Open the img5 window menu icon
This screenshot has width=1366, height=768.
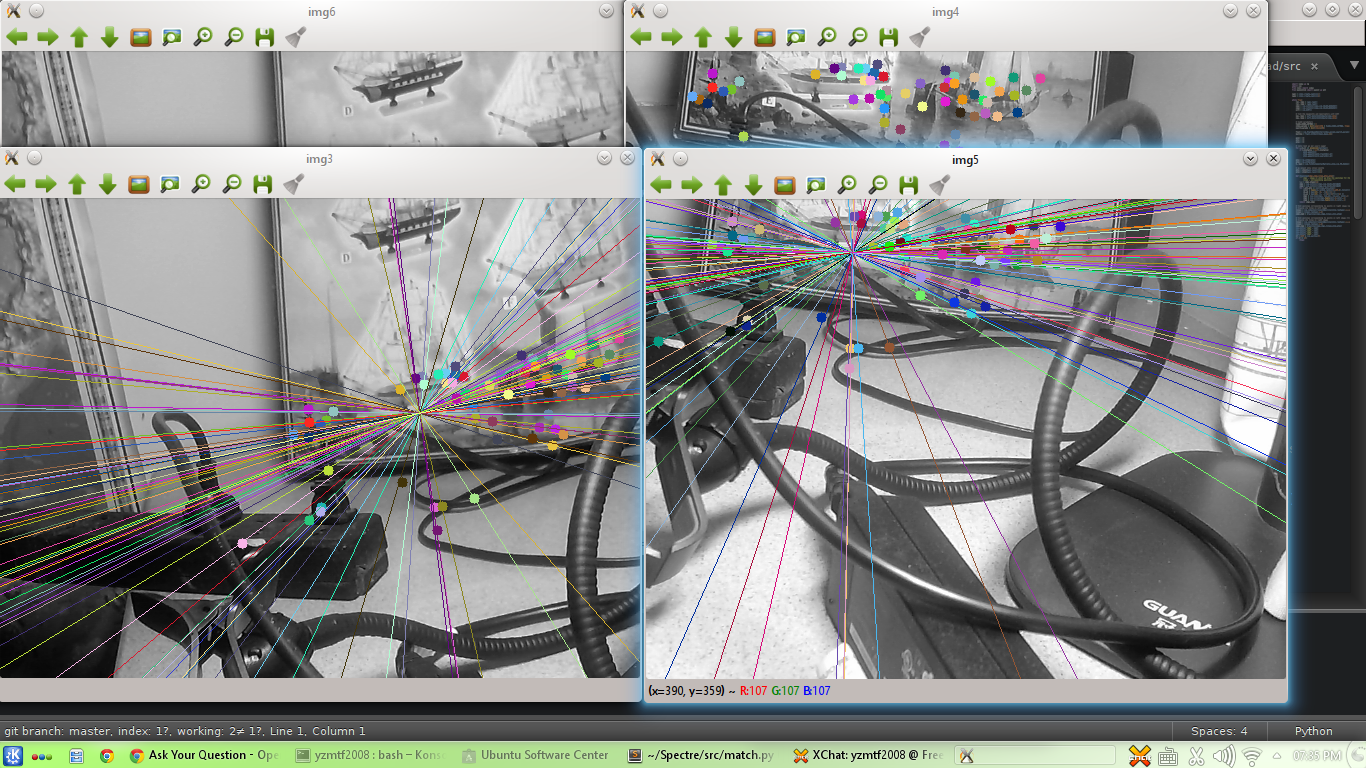pyautogui.click(x=657, y=158)
